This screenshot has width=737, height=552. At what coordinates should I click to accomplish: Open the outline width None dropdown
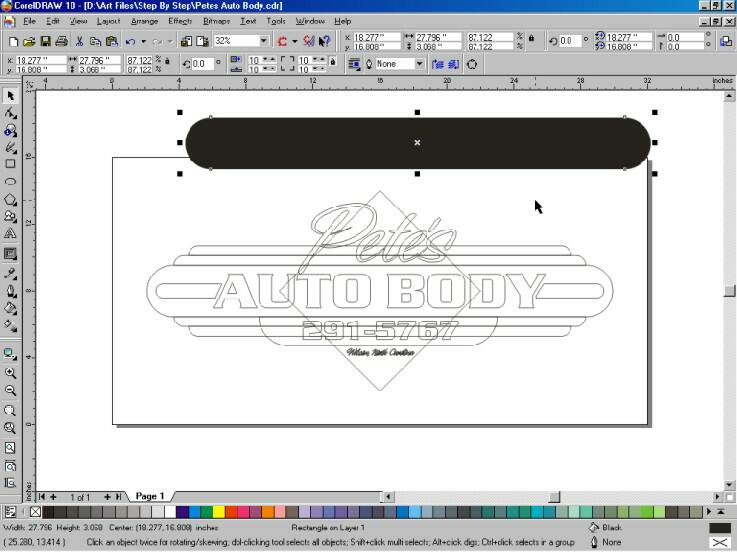click(419, 64)
